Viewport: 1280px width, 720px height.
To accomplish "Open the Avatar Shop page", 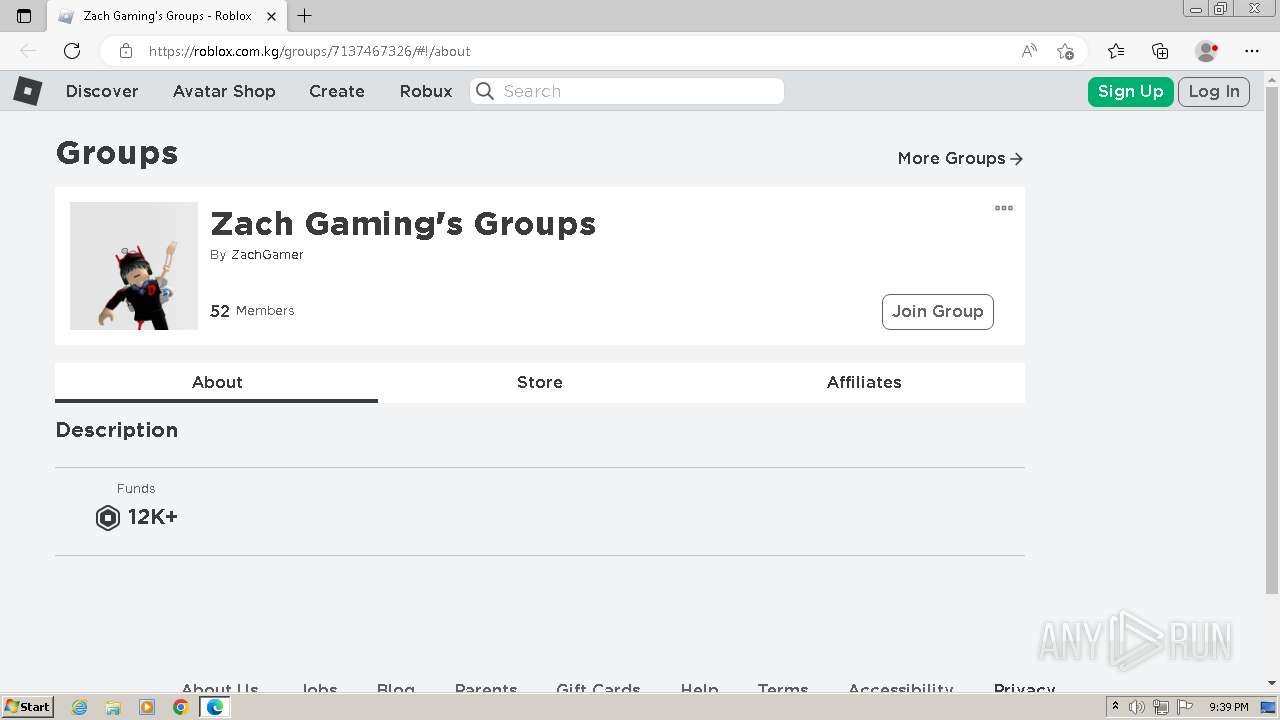I will pos(224,91).
